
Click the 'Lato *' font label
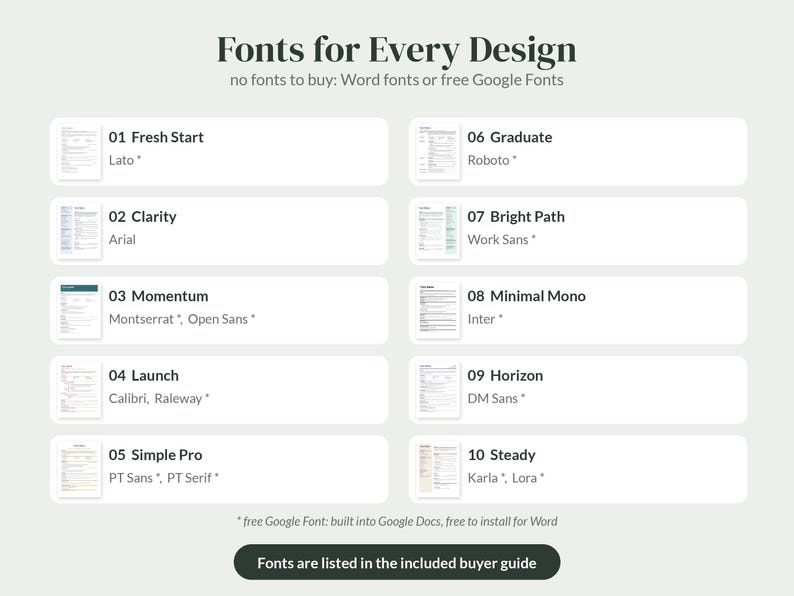tap(125, 161)
